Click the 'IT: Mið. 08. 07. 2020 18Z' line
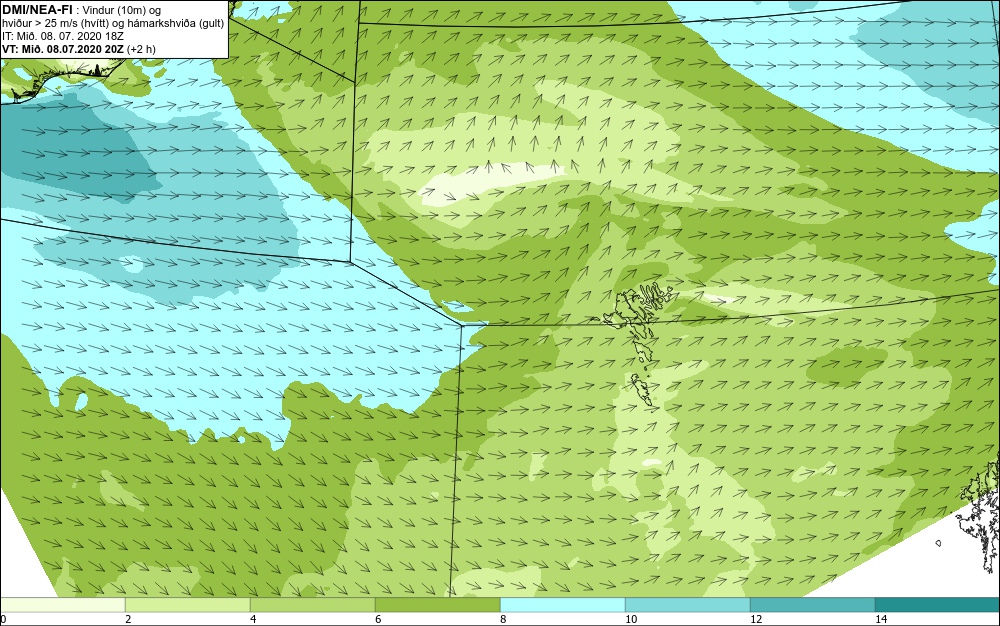This screenshot has height=626, width=1000. (x=62, y=36)
